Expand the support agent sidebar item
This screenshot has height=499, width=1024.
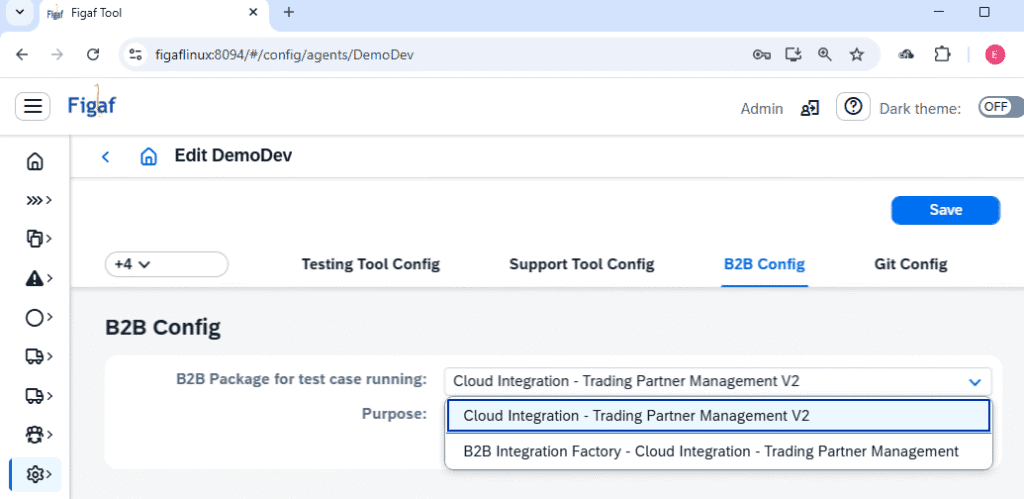(x=39, y=434)
